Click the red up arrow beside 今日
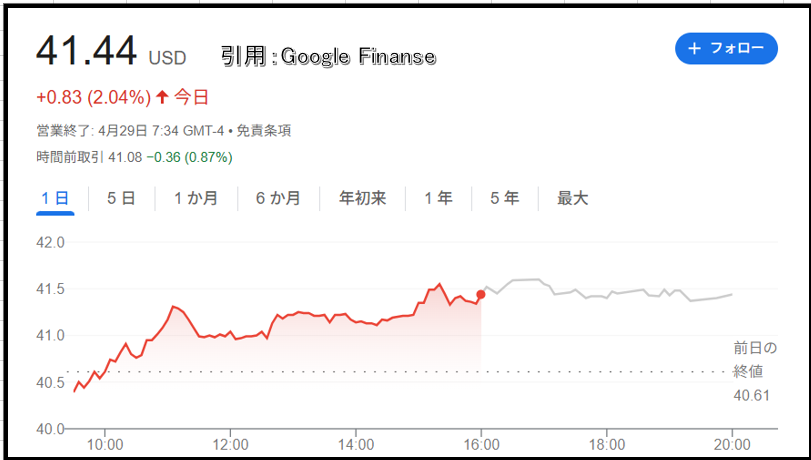 click(x=162, y=97)
